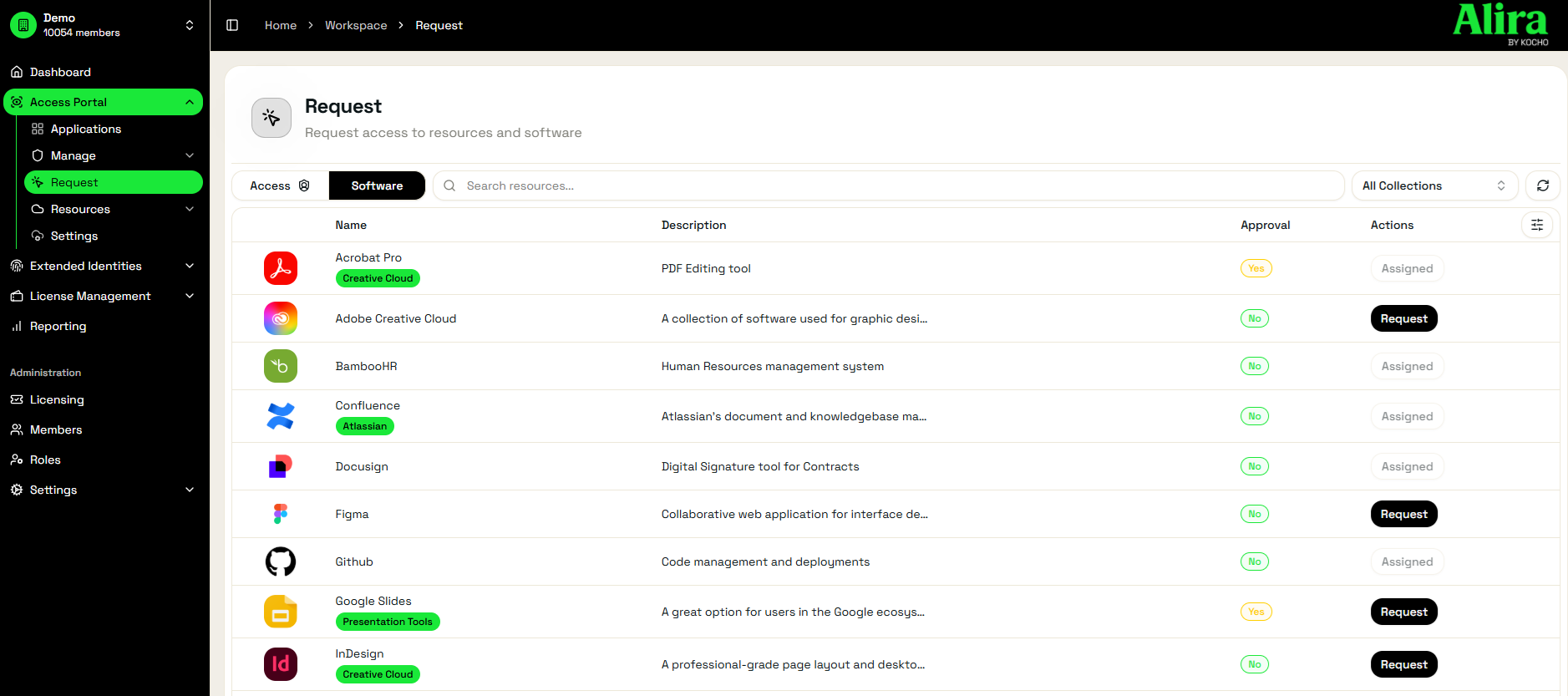Viewport: 1568px width, 696px height.
Task: Expand Extended Identities section
Action: tap(104, 266)
